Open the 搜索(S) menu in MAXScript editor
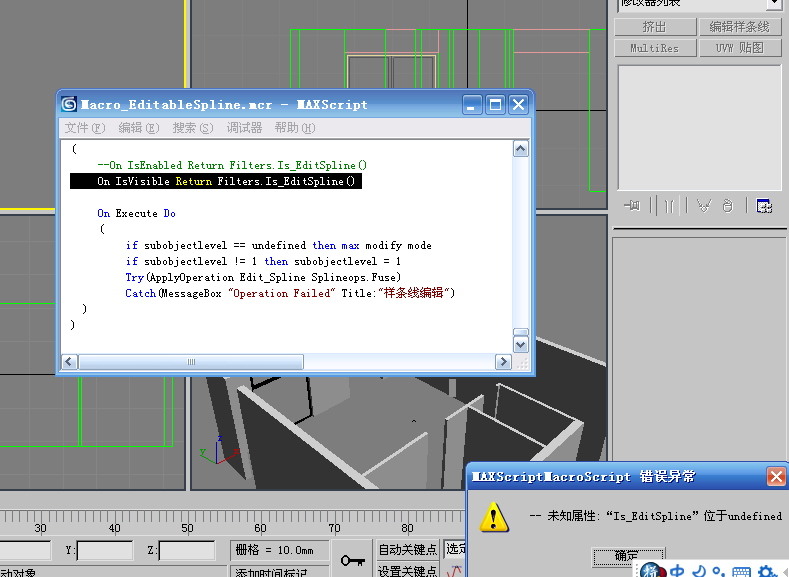 (x=193, y=128)
